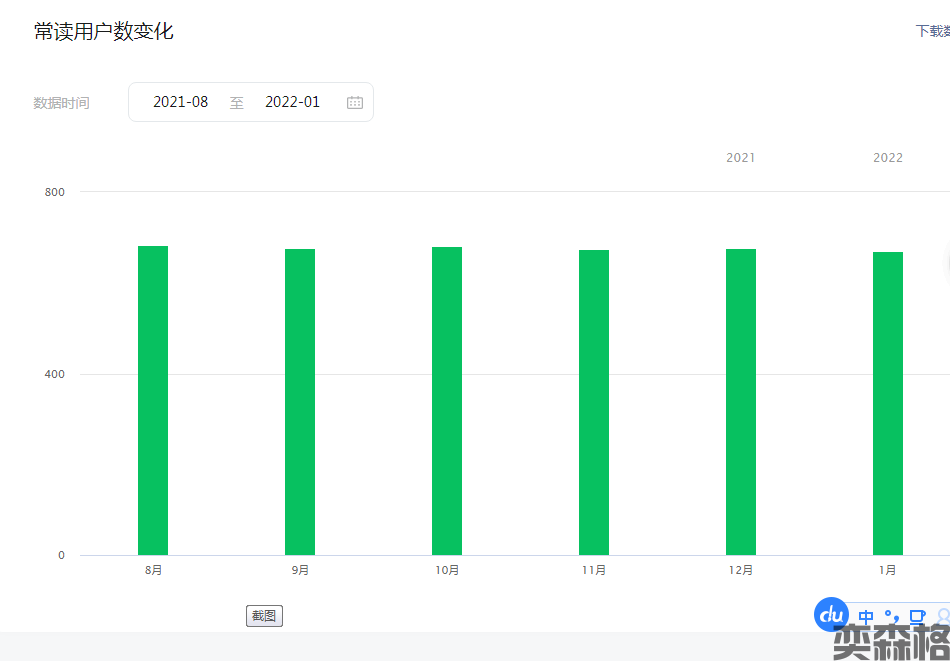Click the 12月 bar in the chart
Viewport: 950px width, 661px height.
[741, 401]
